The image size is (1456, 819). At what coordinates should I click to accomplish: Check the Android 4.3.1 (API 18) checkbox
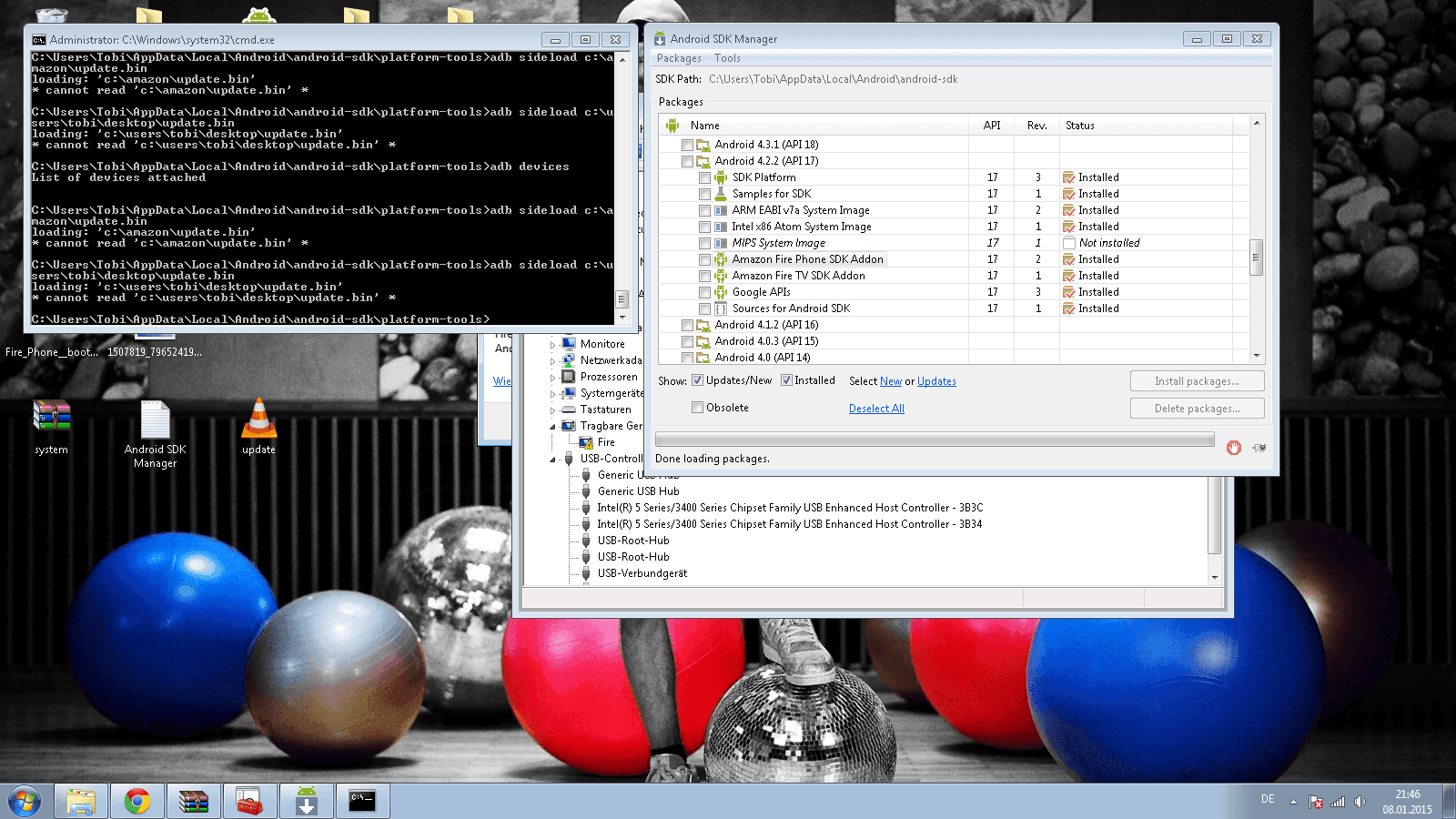coord(687,145)
